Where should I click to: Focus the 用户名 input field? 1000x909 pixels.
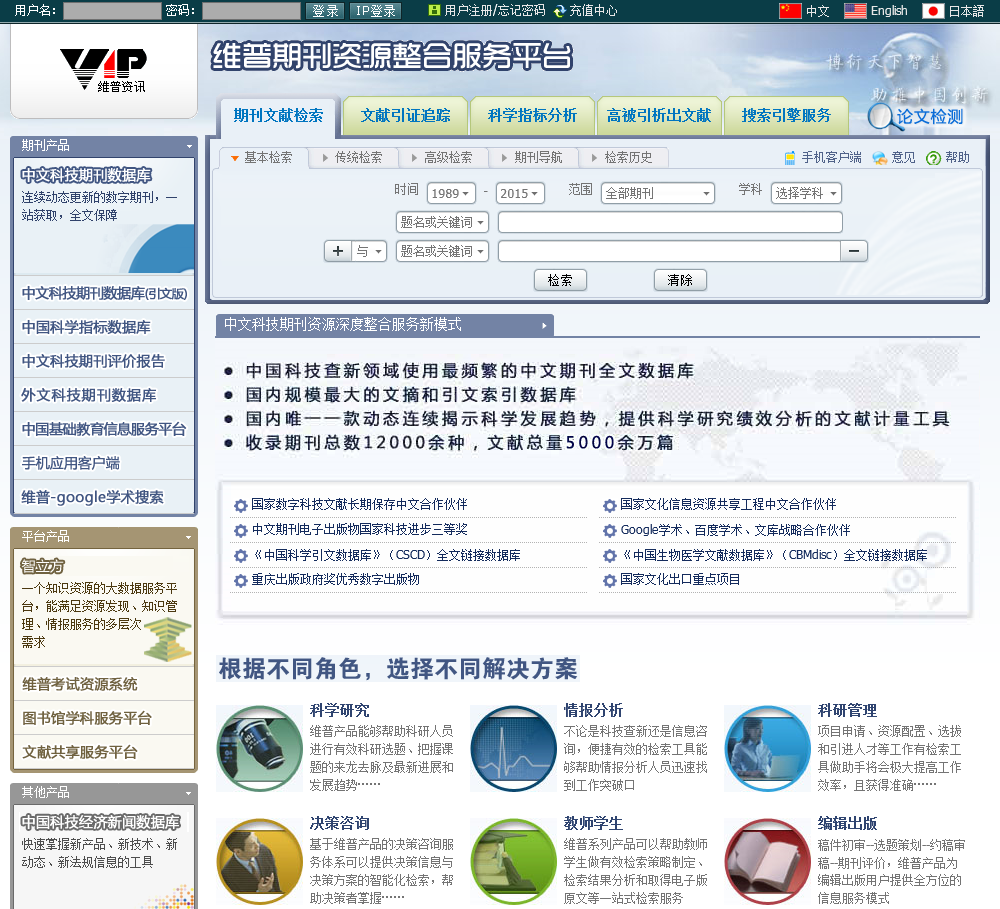point(112,11)
